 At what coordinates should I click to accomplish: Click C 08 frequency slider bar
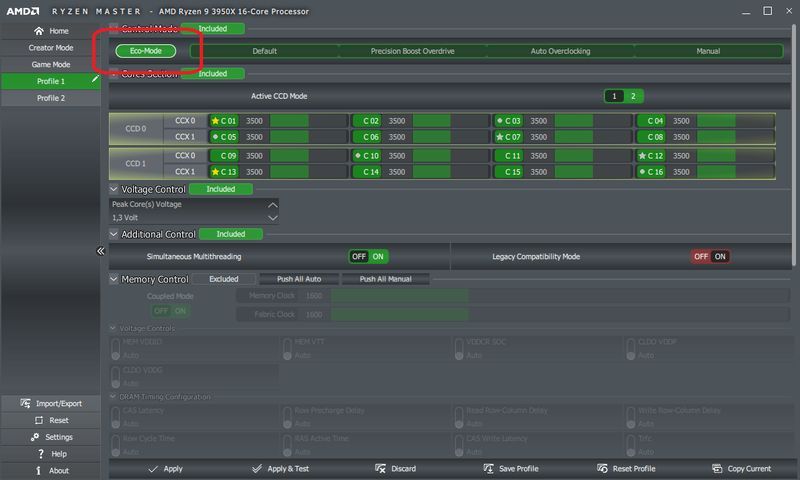pyautogui.click(x=735, y=137)
